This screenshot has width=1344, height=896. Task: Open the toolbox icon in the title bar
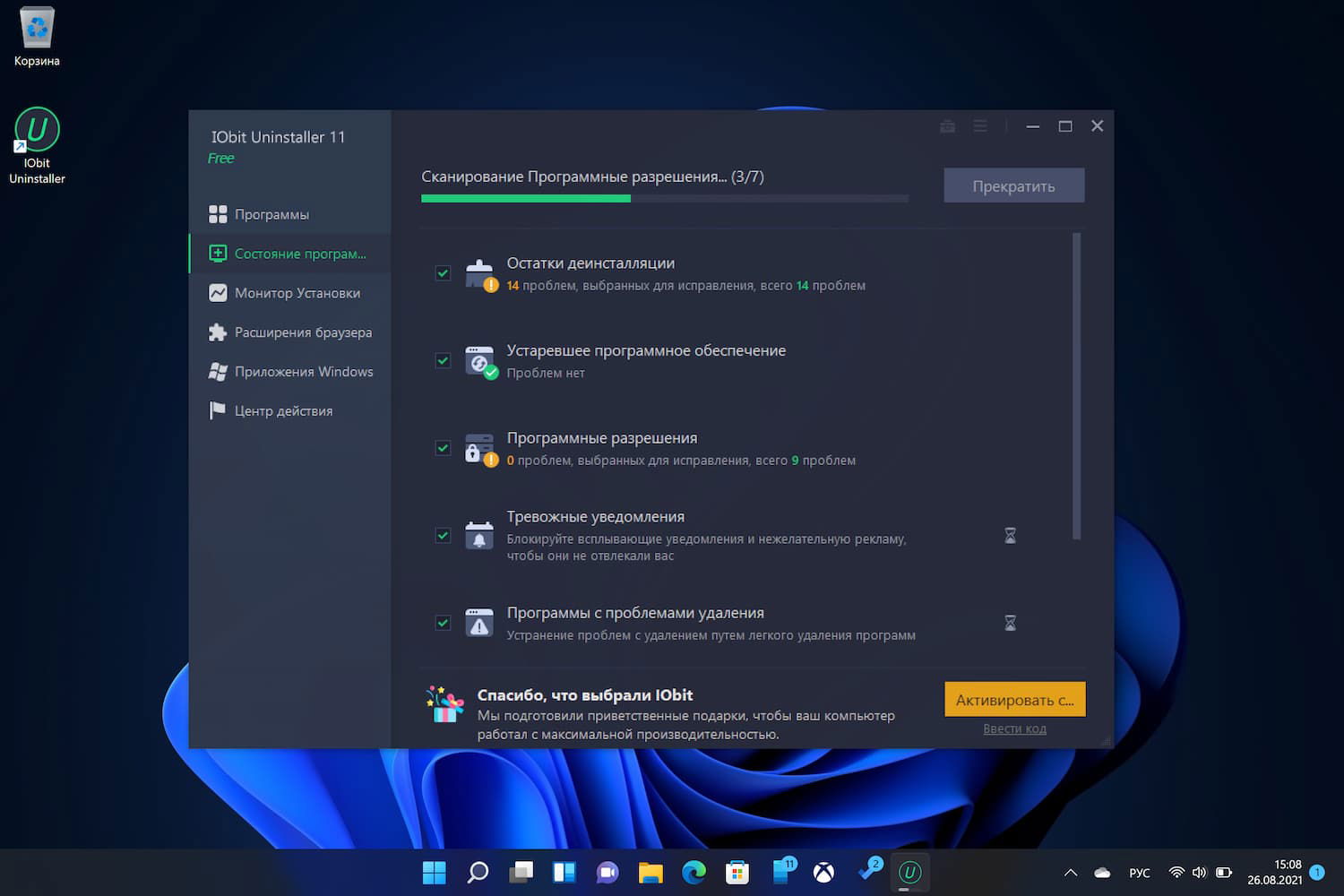pos(947,126)
